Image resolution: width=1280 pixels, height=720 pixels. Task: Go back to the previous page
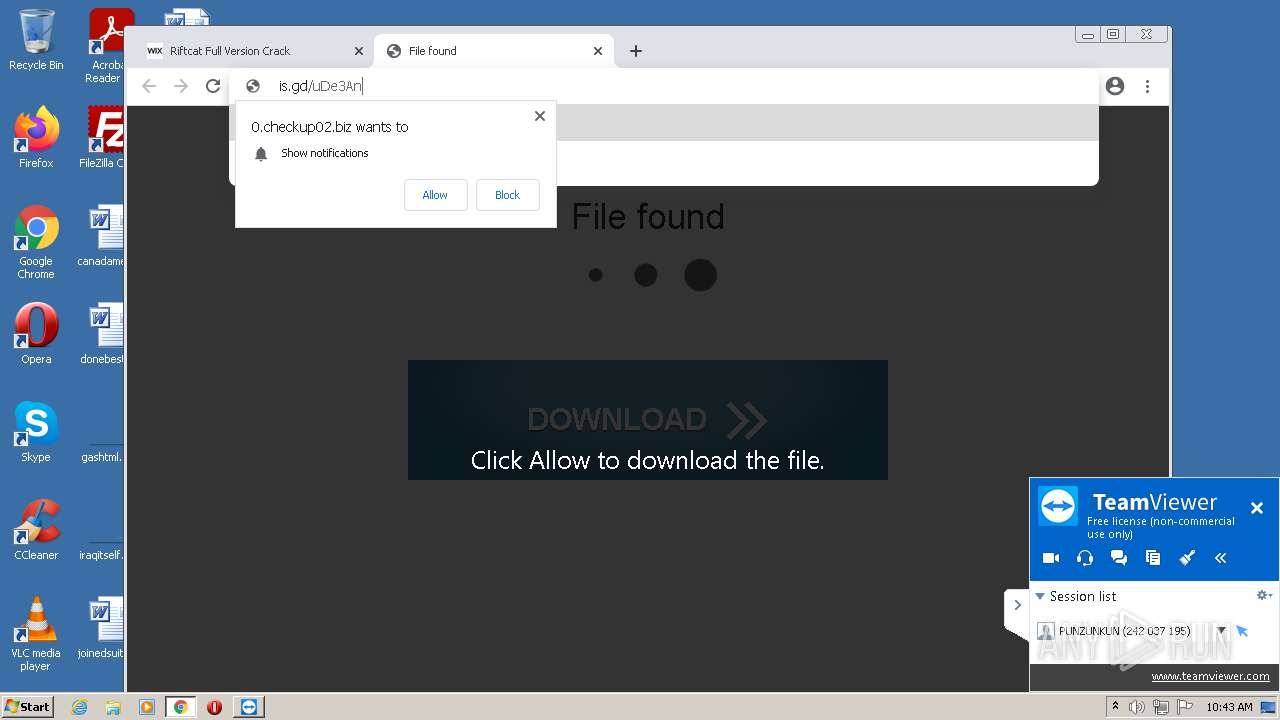tap(149, 86)
